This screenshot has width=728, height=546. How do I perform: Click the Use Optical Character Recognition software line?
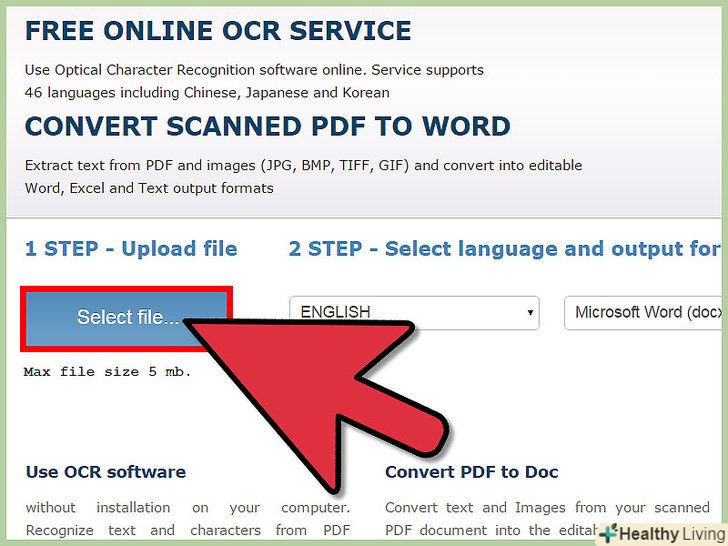coord(254,70)
